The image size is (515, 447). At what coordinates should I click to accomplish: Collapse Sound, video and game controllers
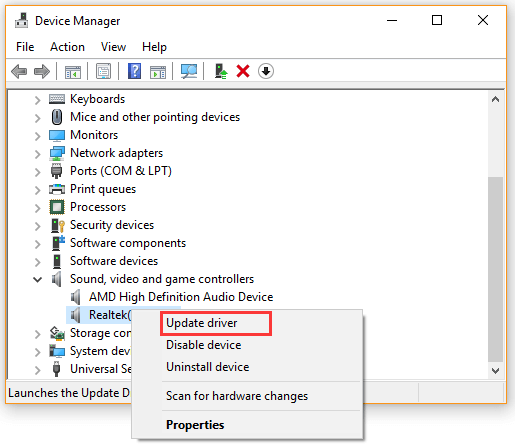point(37,279)
